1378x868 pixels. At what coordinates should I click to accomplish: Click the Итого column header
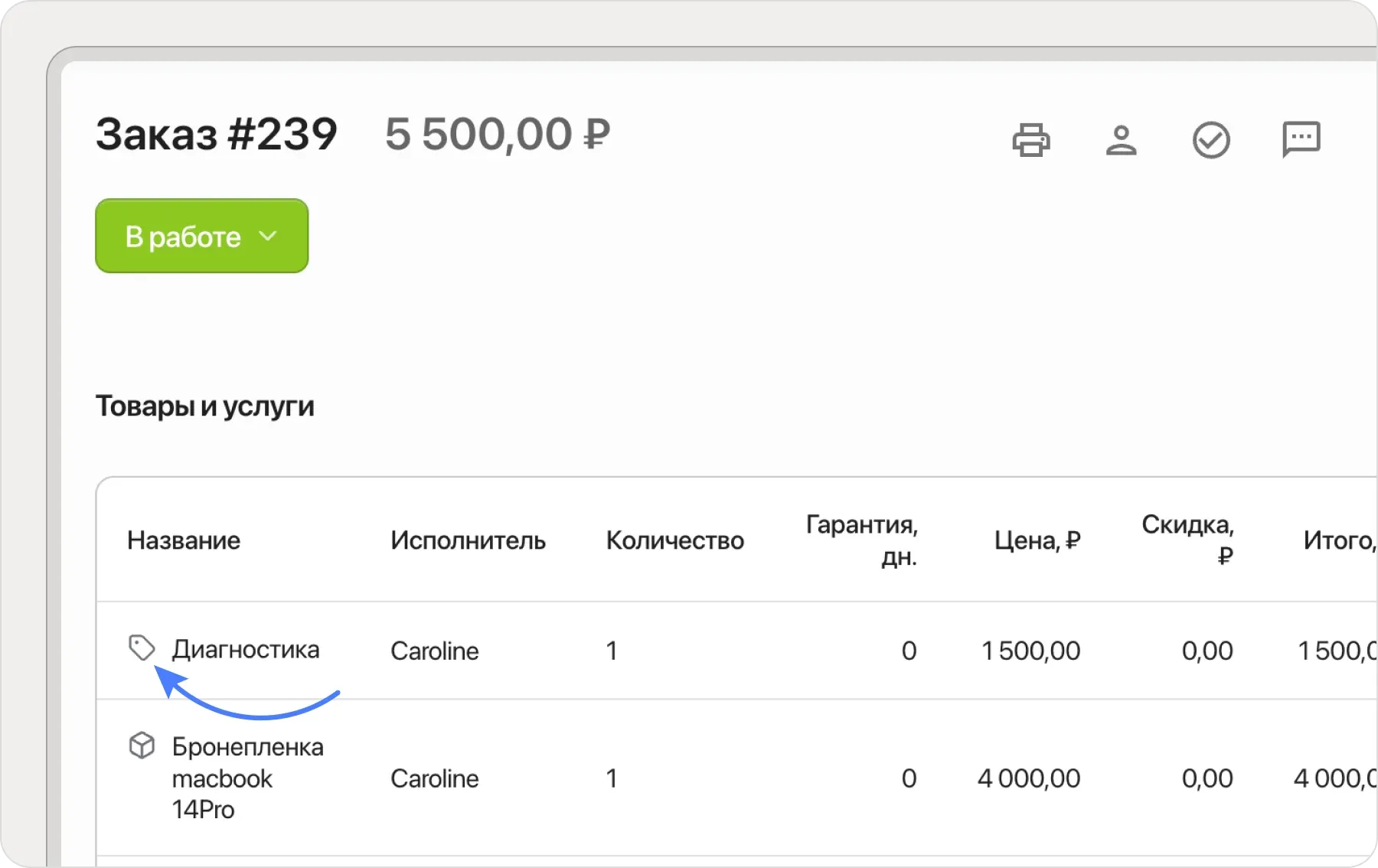(x=1340, y=540)
